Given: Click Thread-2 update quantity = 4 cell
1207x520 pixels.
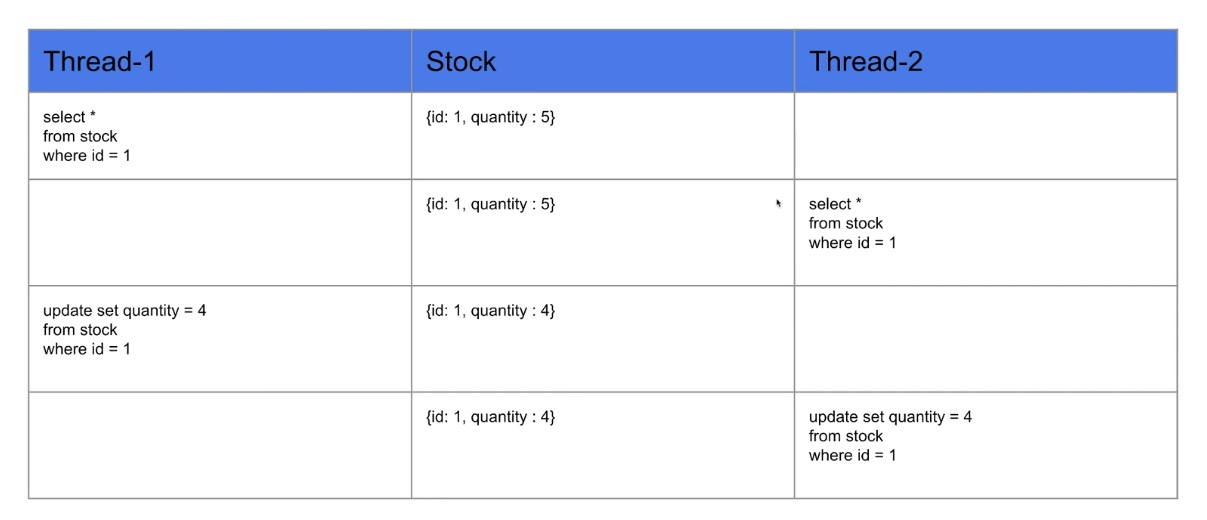Looking at the screenshot, I should pos(986,445).
